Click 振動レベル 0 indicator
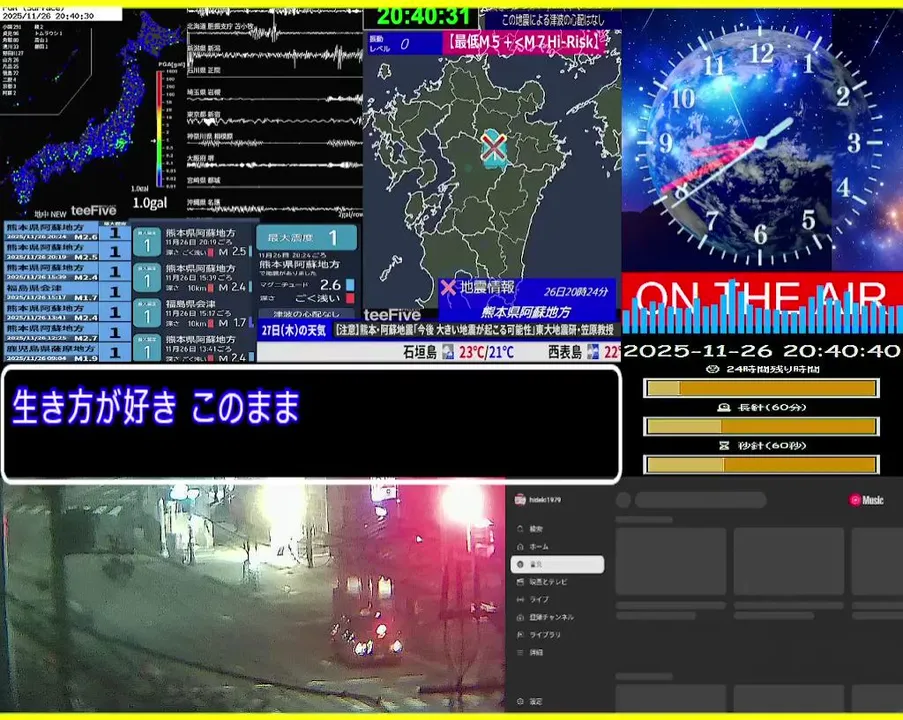903x720 pixels. click(404, 43)
